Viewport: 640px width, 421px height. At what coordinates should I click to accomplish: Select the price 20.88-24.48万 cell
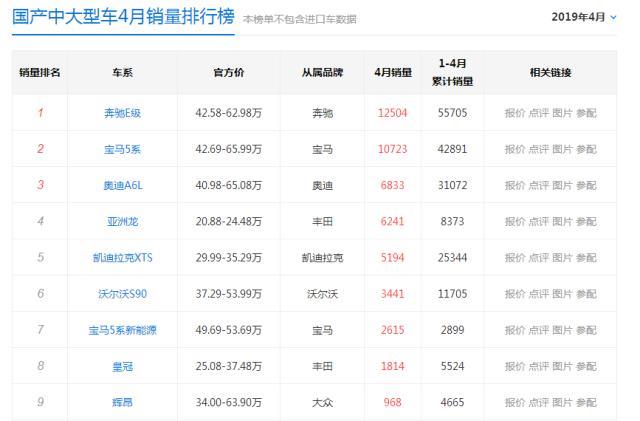click(x=229, y=221)
